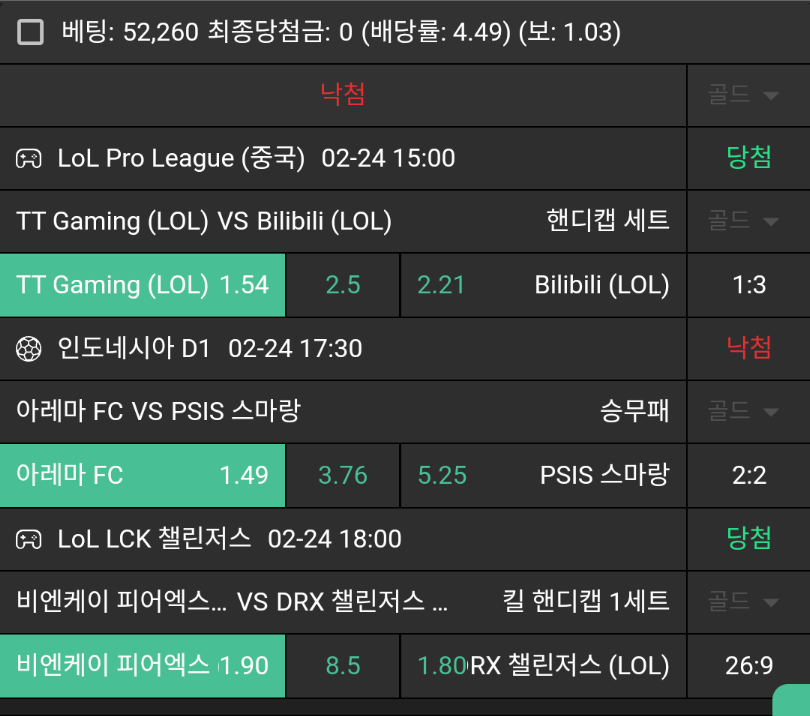Click the 8.5 kill handicap cell
Screen dimensions: 810x716
(x=343, y=665)
